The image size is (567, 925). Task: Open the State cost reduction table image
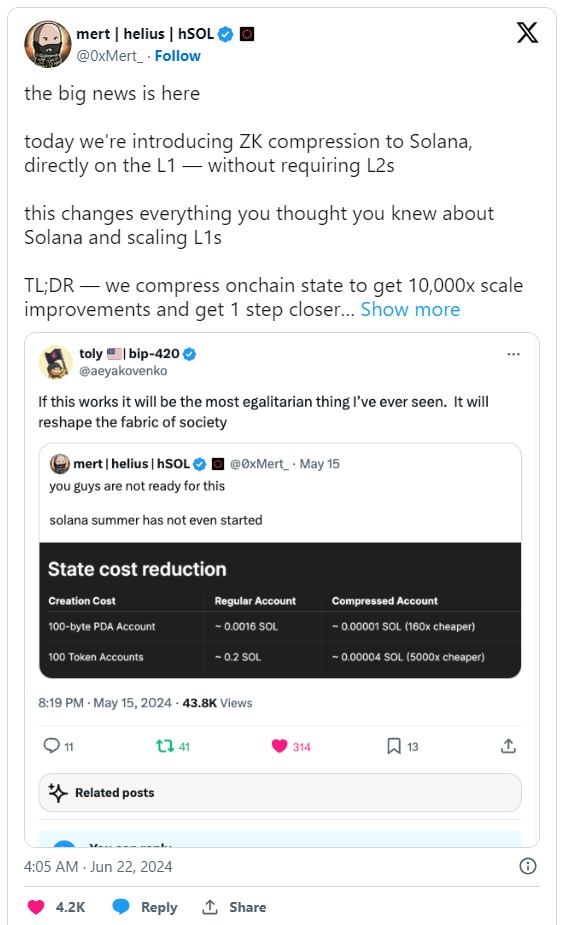coord(280,610)
